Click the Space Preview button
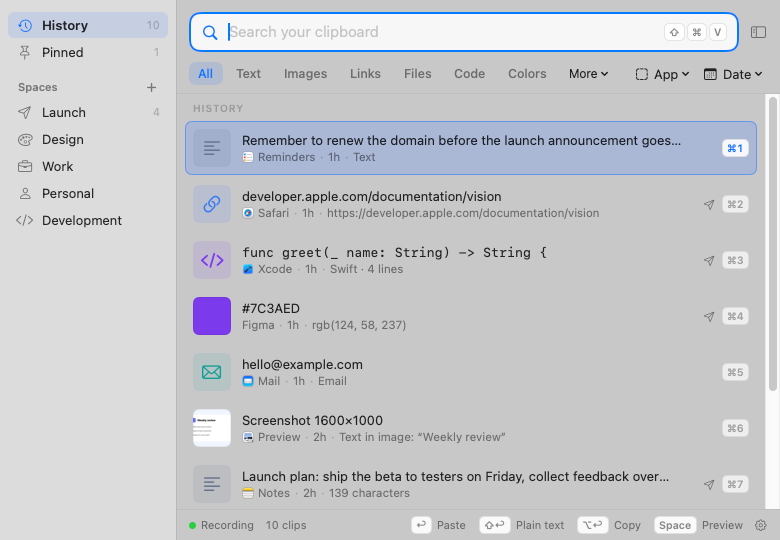This screenshot has width=780, height=540. 675,525
